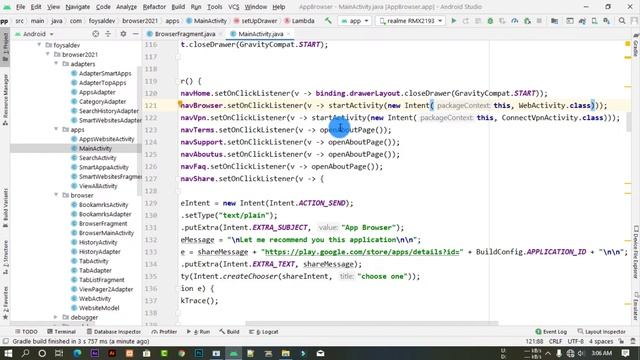Click the Windows Start button
Image resolution: width=640 pixels, height=360 pixels.
click(x=8, y=353)
